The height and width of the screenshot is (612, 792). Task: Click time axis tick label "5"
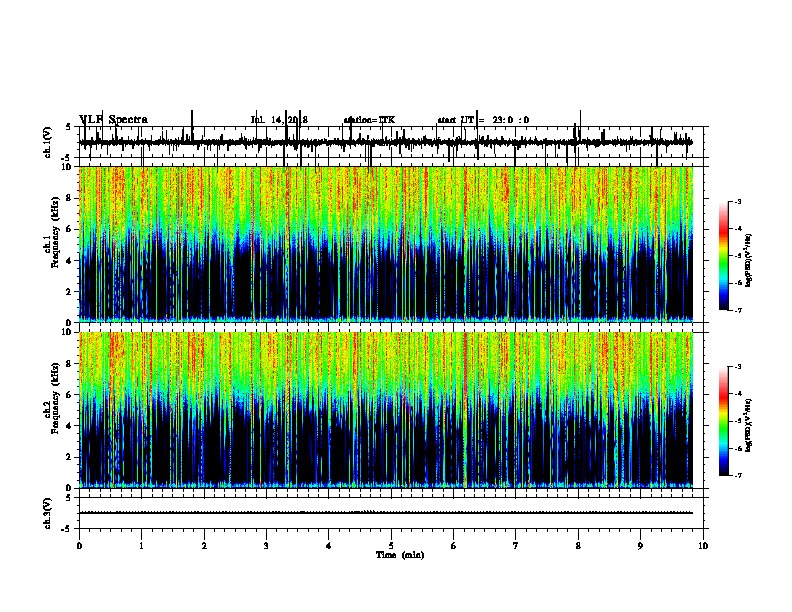click(391, 546)
